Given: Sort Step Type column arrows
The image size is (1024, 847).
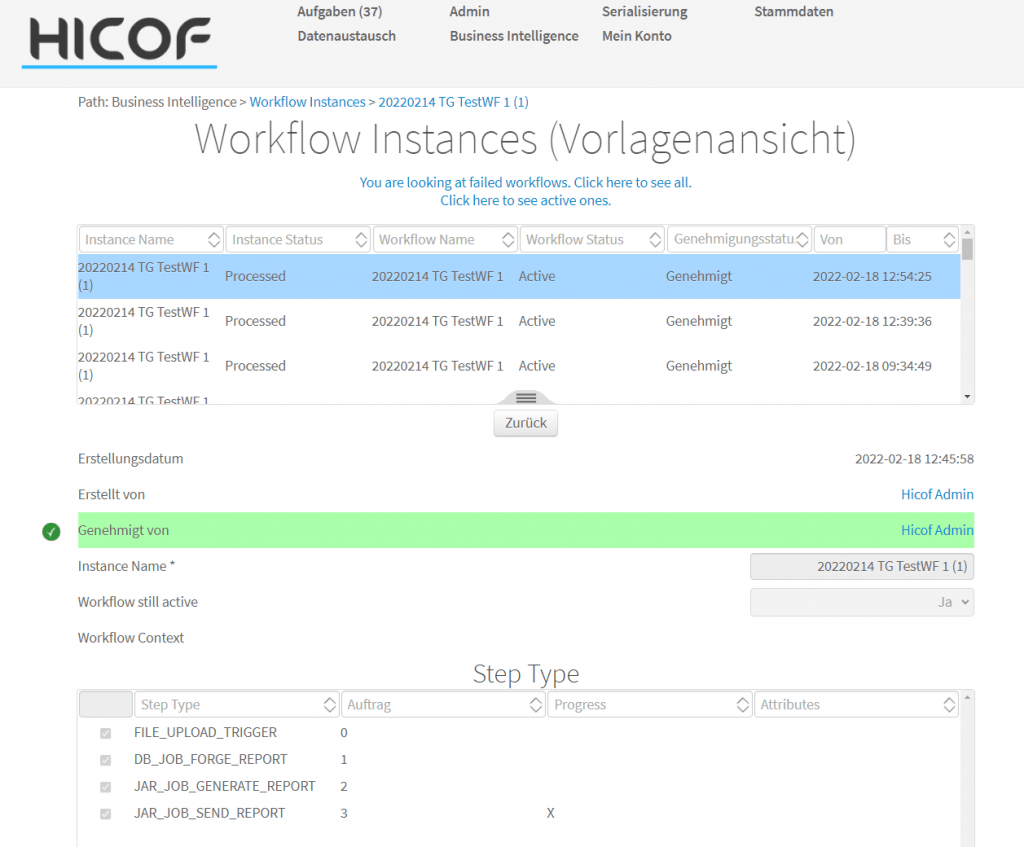Looking at the screenshot, I should 330,705.
